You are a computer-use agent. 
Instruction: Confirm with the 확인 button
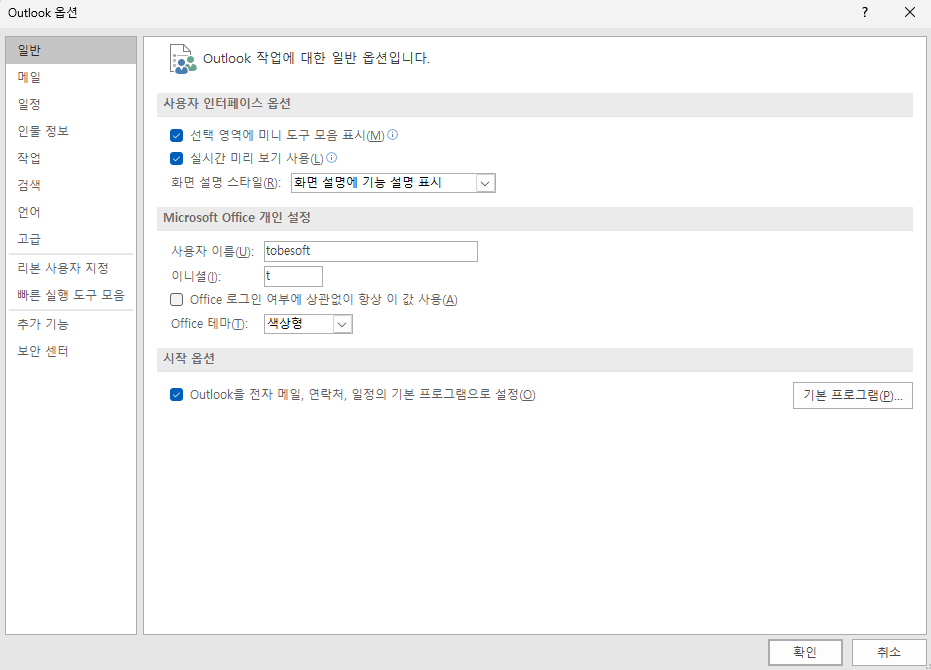(x=805, y=652)
